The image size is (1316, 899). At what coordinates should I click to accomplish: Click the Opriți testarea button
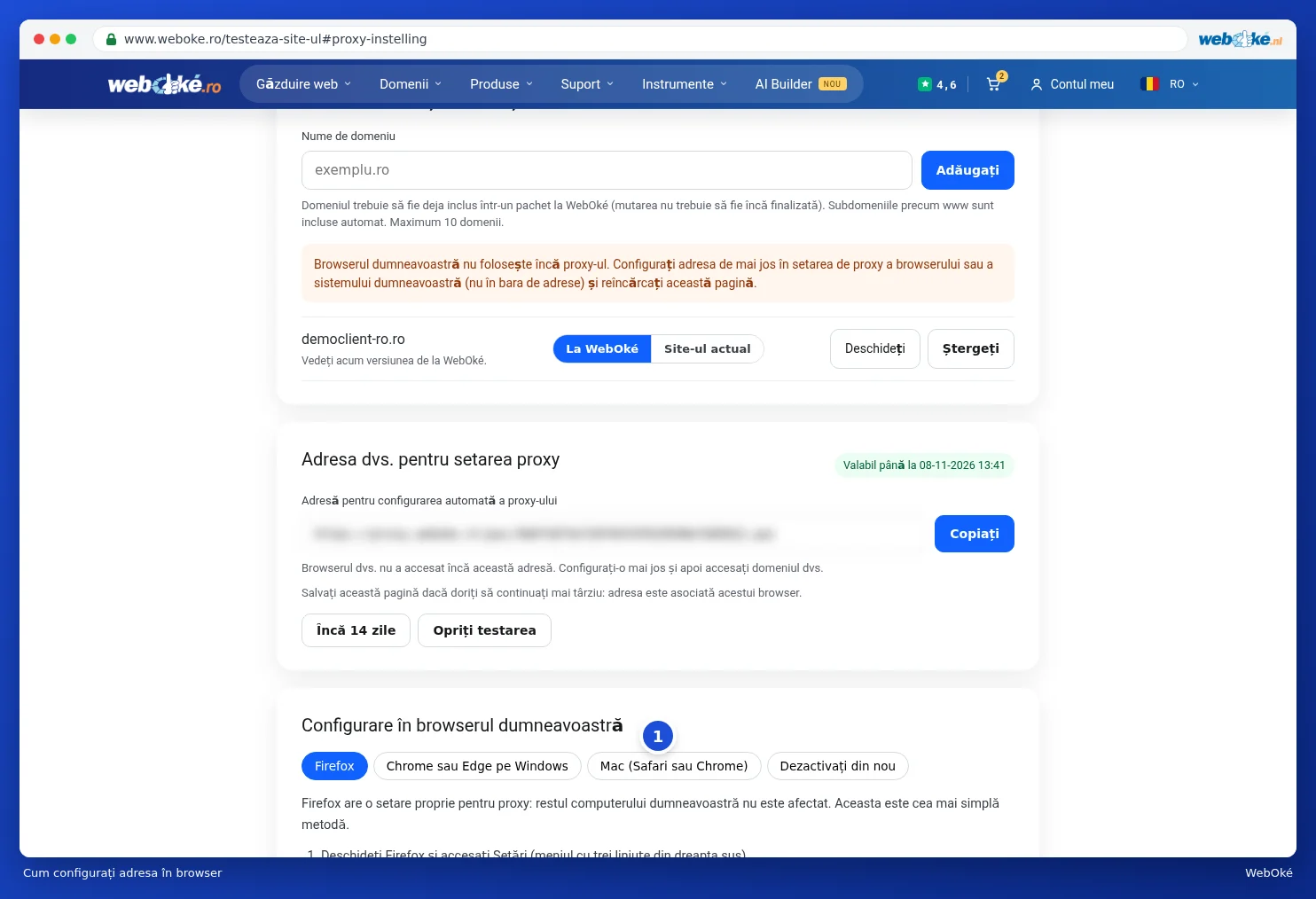484,630
